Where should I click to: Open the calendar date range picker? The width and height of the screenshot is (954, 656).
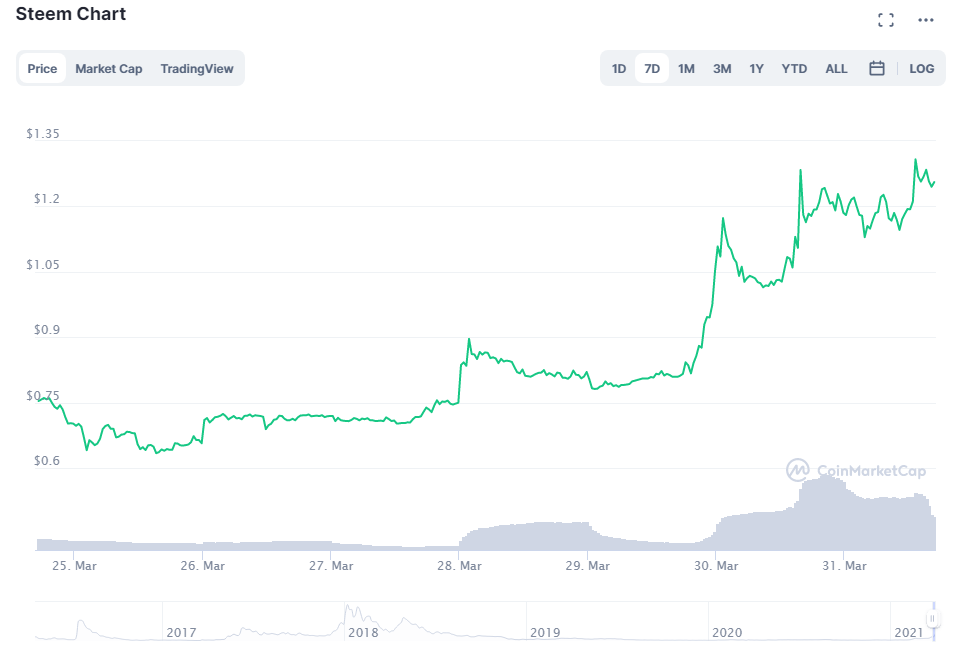[x=877, y=69]
